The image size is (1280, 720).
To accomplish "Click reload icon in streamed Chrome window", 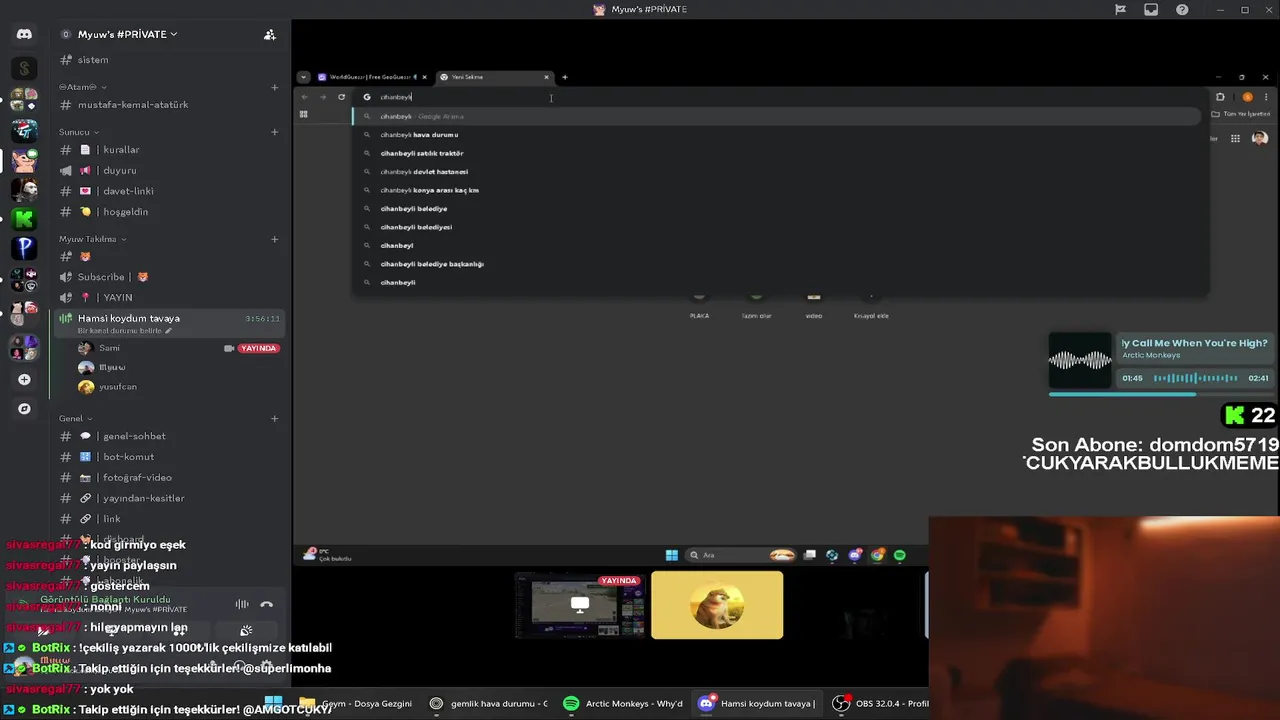I will click(x=341, y=97).
